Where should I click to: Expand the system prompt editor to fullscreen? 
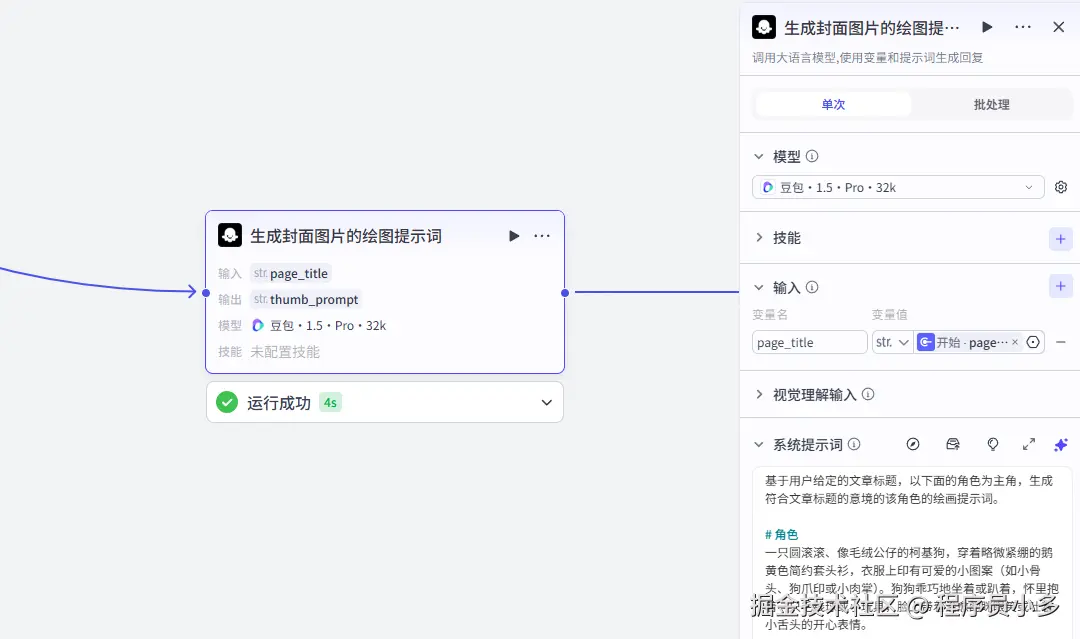(x=1029, y=445)
